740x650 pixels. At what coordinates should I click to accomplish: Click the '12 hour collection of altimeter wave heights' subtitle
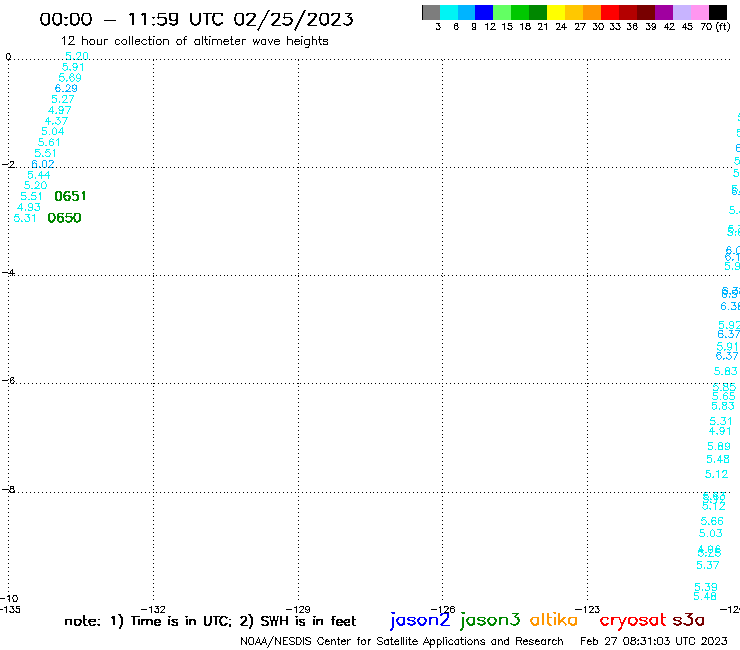(195, 41)
